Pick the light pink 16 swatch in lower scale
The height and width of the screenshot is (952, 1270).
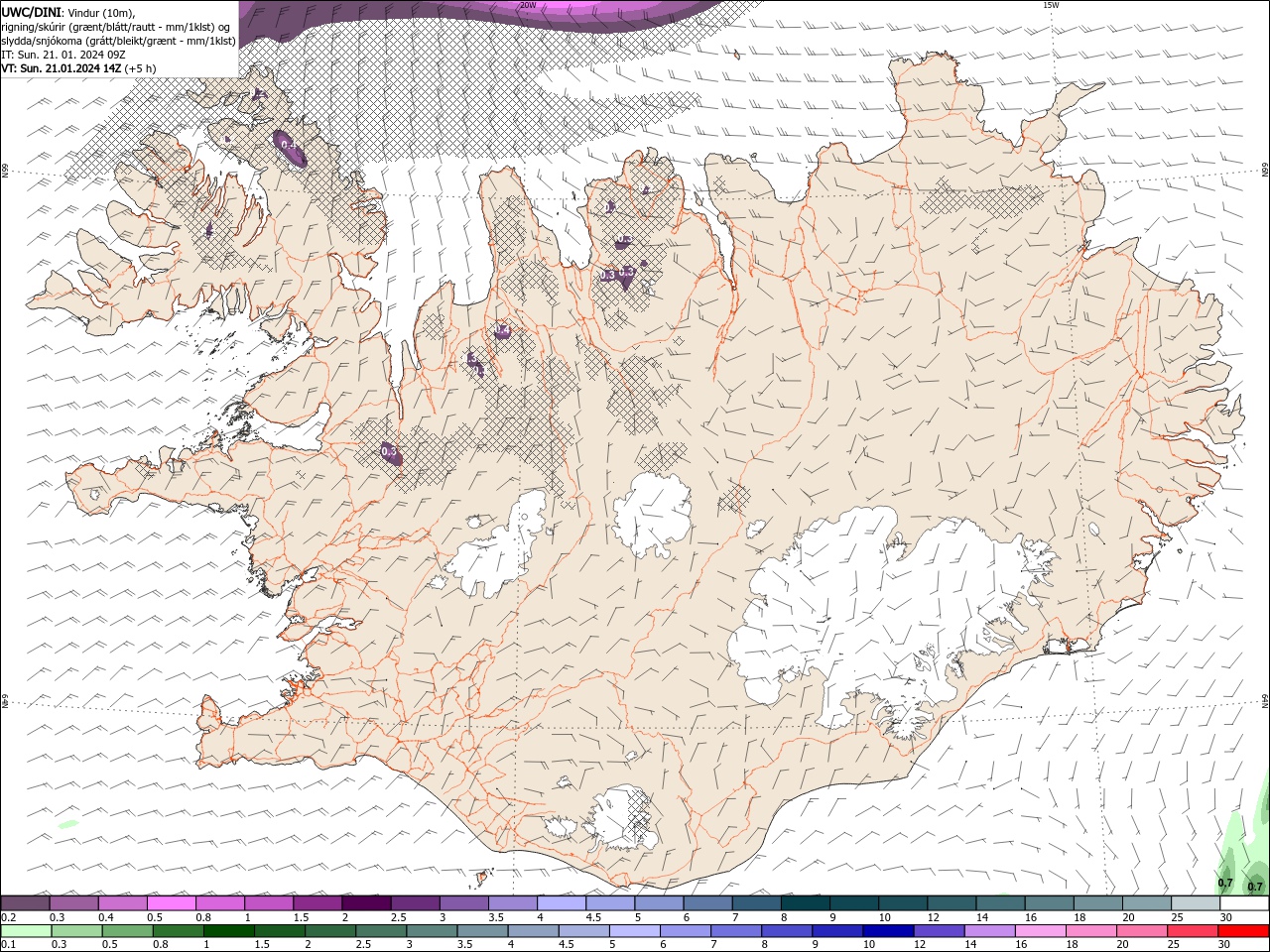tap(1040, 931)
